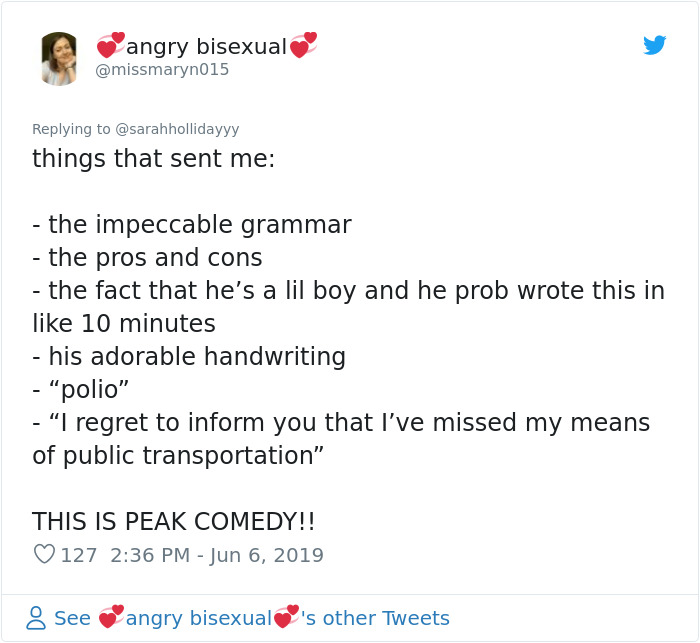Click the quoted "polio" line
700x643 pixels.
tap(84, 390)
